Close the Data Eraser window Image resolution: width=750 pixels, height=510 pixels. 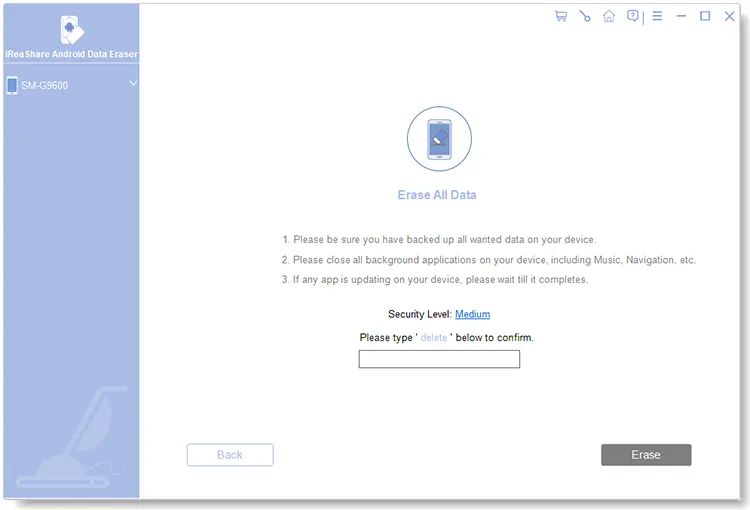click(x=729, y=16)
